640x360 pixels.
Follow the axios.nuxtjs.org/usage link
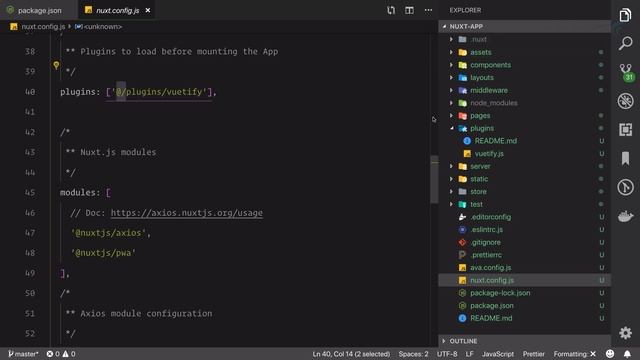(x=187, y=213)
